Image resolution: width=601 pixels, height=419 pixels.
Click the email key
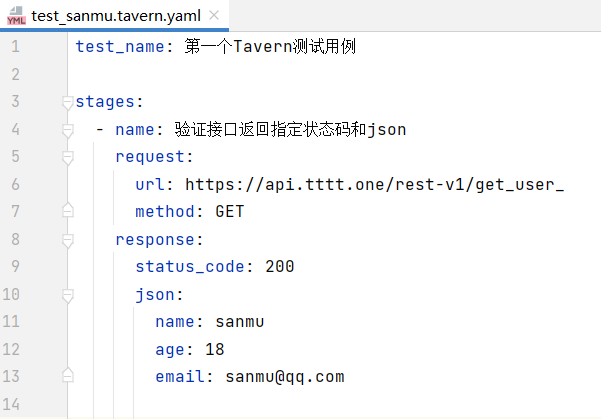[180, 376]
